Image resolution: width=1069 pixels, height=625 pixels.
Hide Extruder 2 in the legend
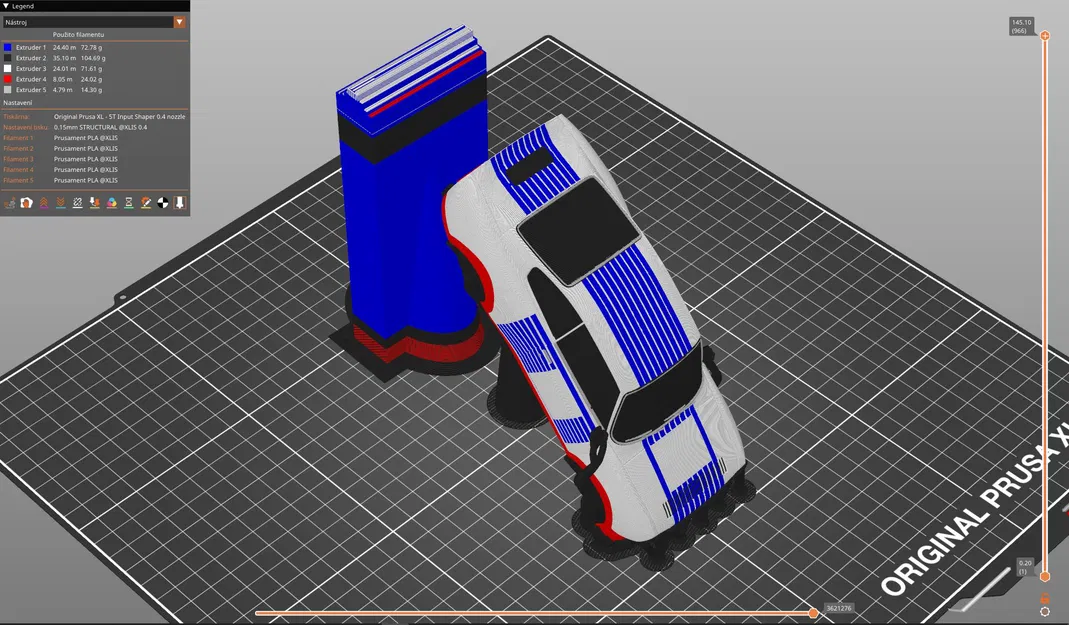coord(31,58)
